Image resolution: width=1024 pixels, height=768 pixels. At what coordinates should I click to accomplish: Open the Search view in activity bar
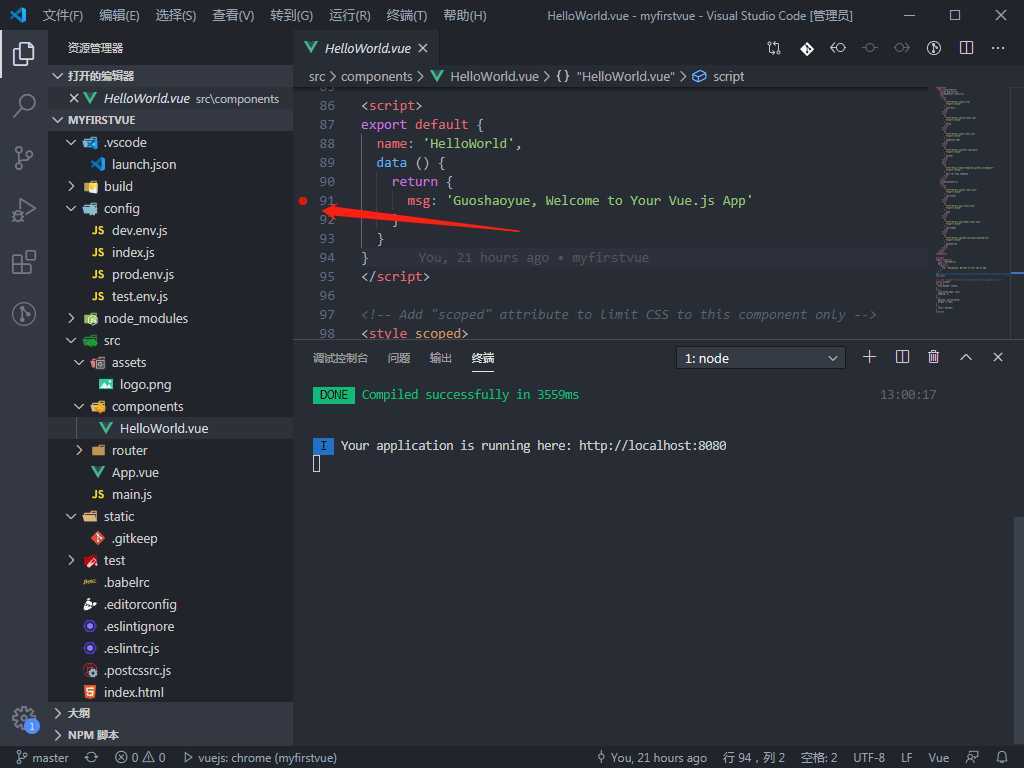pos(24,105)
